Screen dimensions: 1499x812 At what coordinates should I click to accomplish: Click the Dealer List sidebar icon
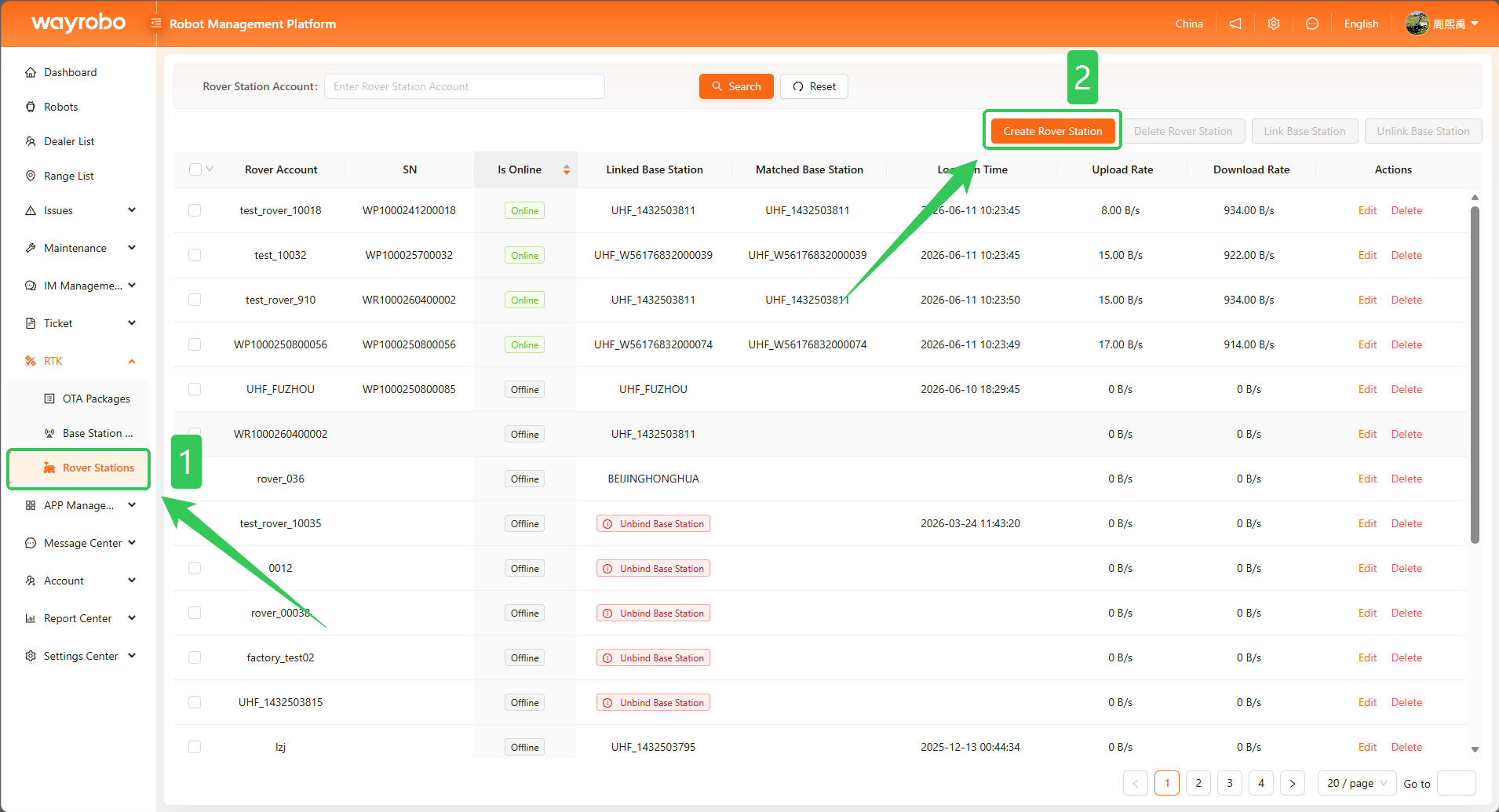click(31, 141)
